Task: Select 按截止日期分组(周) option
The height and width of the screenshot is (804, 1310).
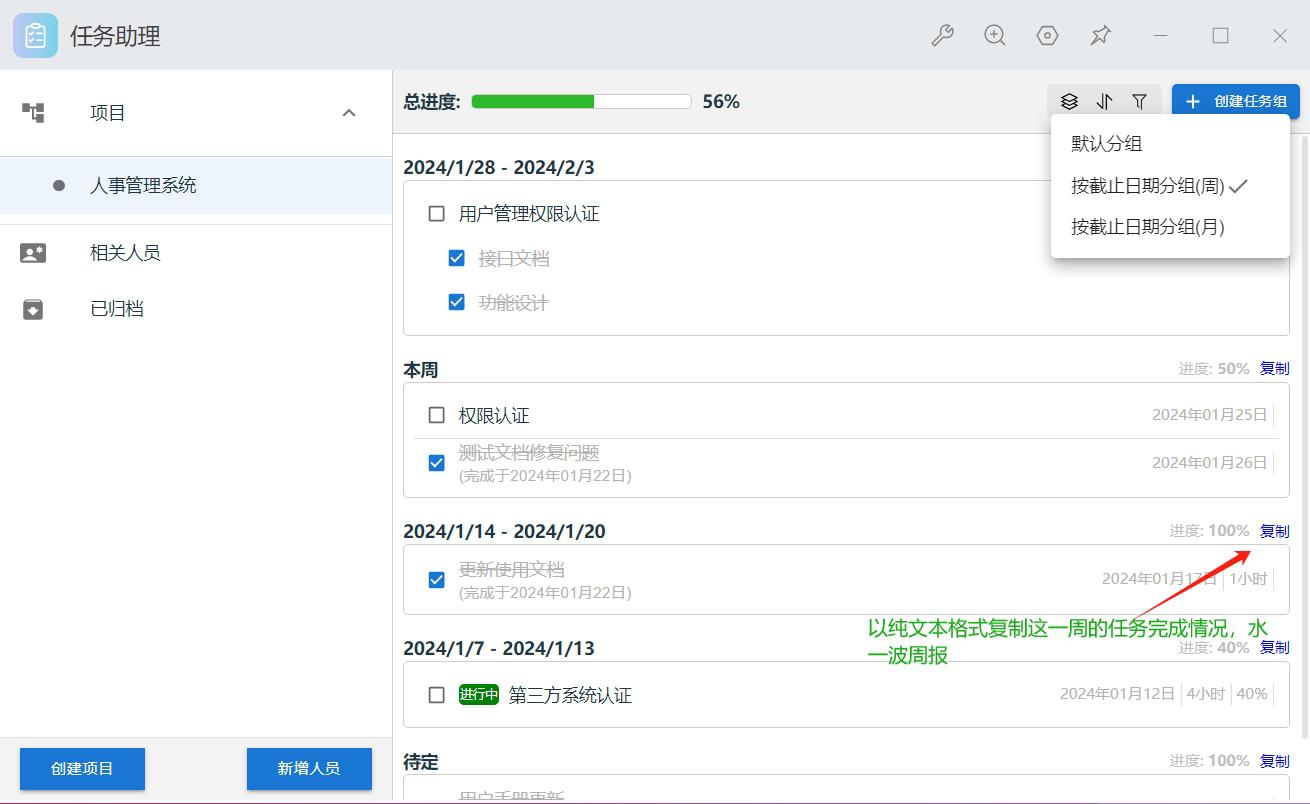Action: (x=1147, y=185)
